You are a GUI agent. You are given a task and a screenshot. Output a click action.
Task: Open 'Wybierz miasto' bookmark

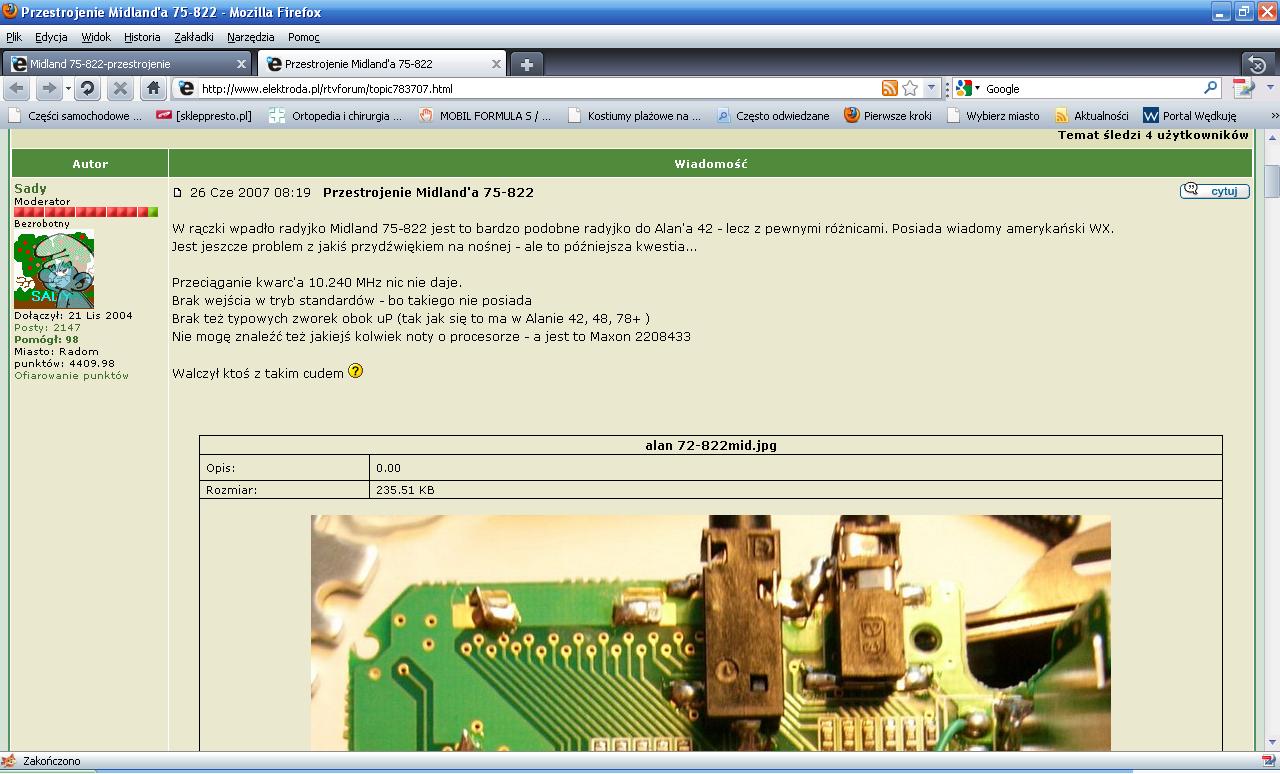pyautogui.click(x=993, y=116)
